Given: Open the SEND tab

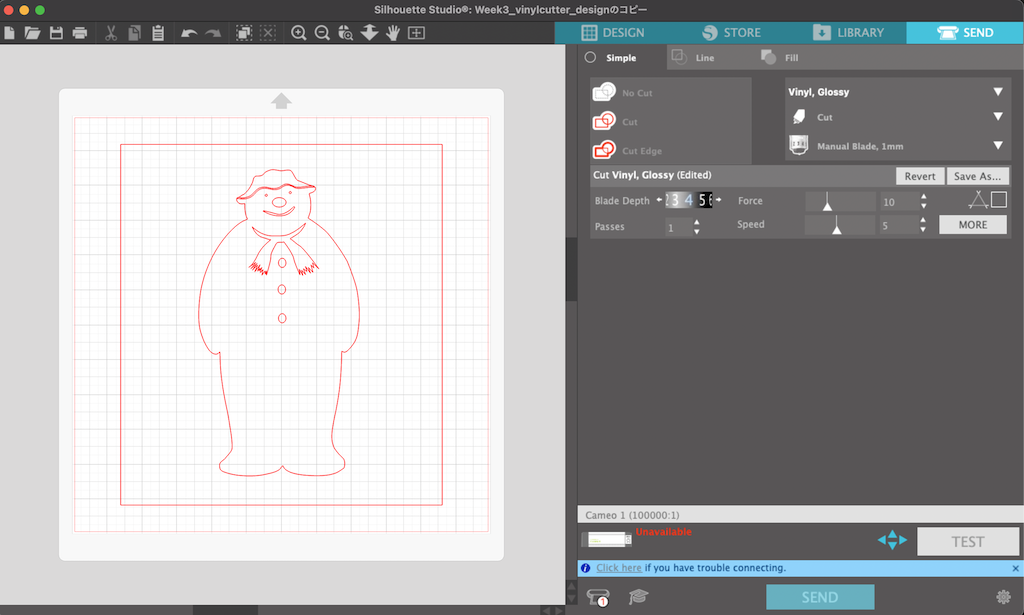Looking at the screenshot, I should 965,33.
